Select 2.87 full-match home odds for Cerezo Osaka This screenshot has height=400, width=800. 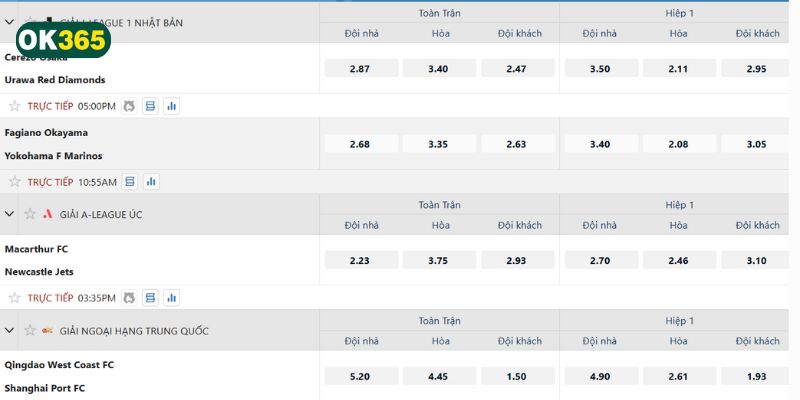click(x=360, y=68)
